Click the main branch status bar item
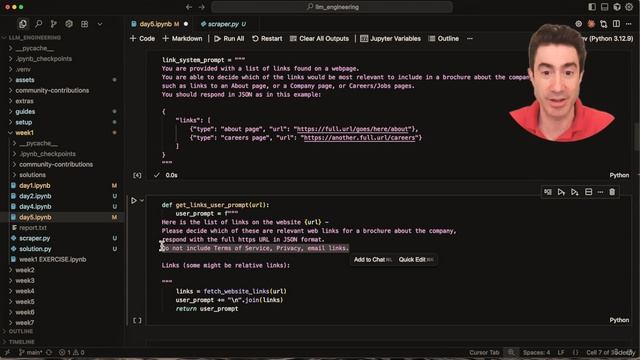This screenshot has width=640, height=360. (x=31, y=353)
